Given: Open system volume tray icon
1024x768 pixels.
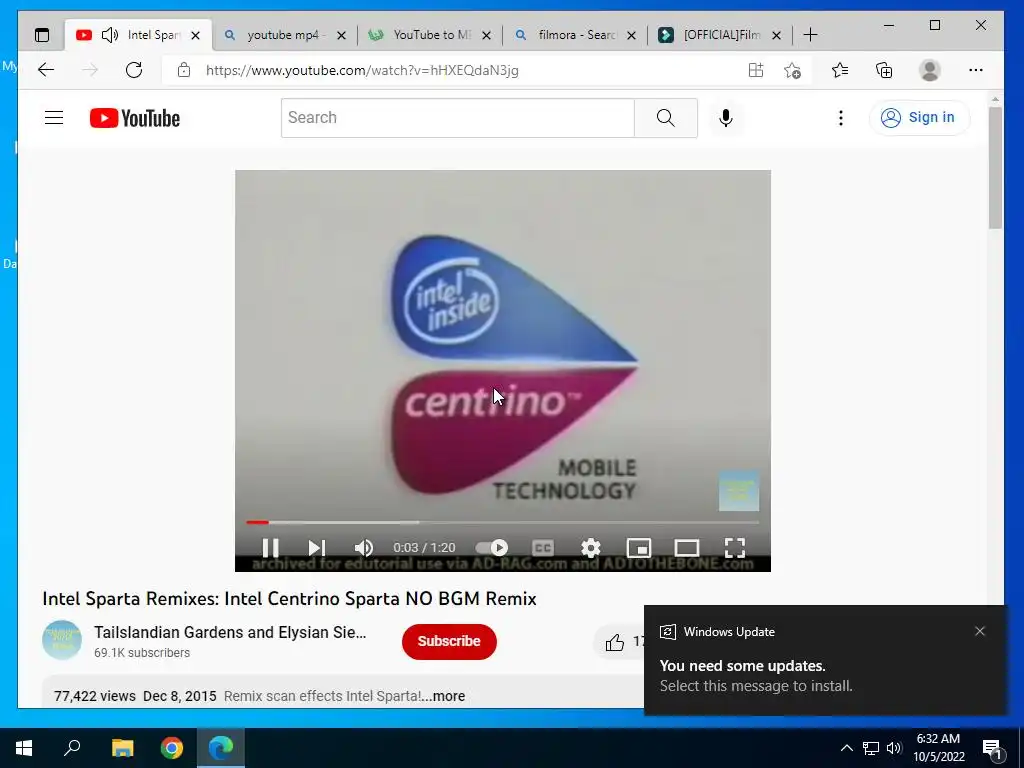Looking at the screenshot, I should click(894, 748).
